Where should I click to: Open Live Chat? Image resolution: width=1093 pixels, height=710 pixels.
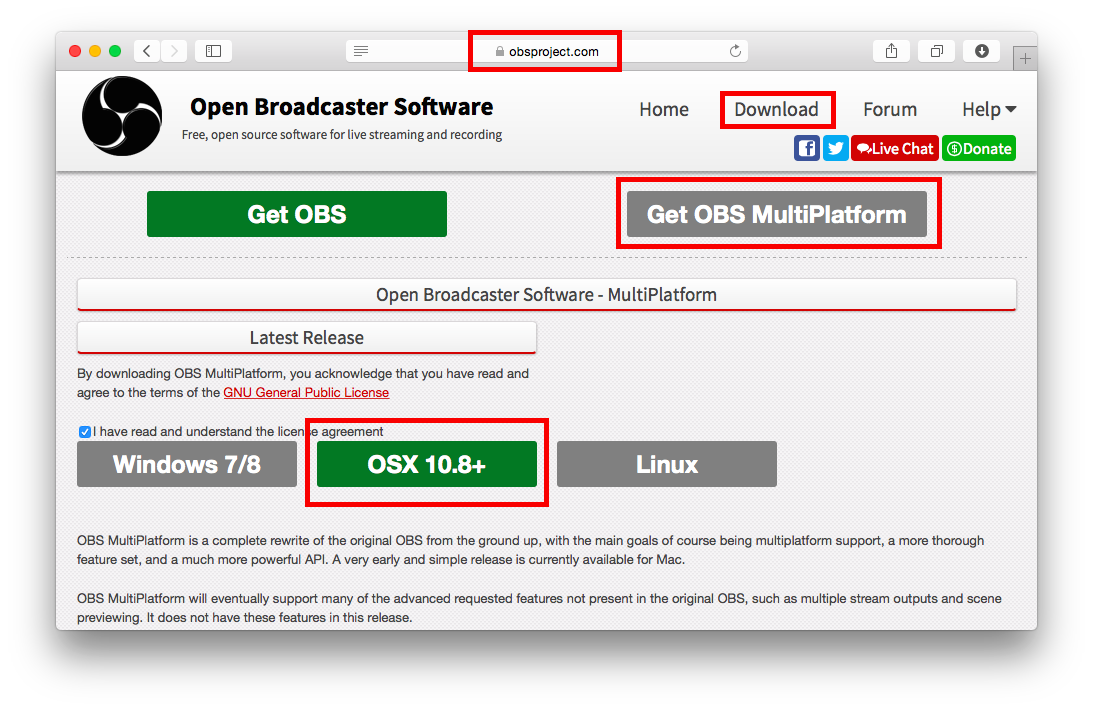coord(895,148)
